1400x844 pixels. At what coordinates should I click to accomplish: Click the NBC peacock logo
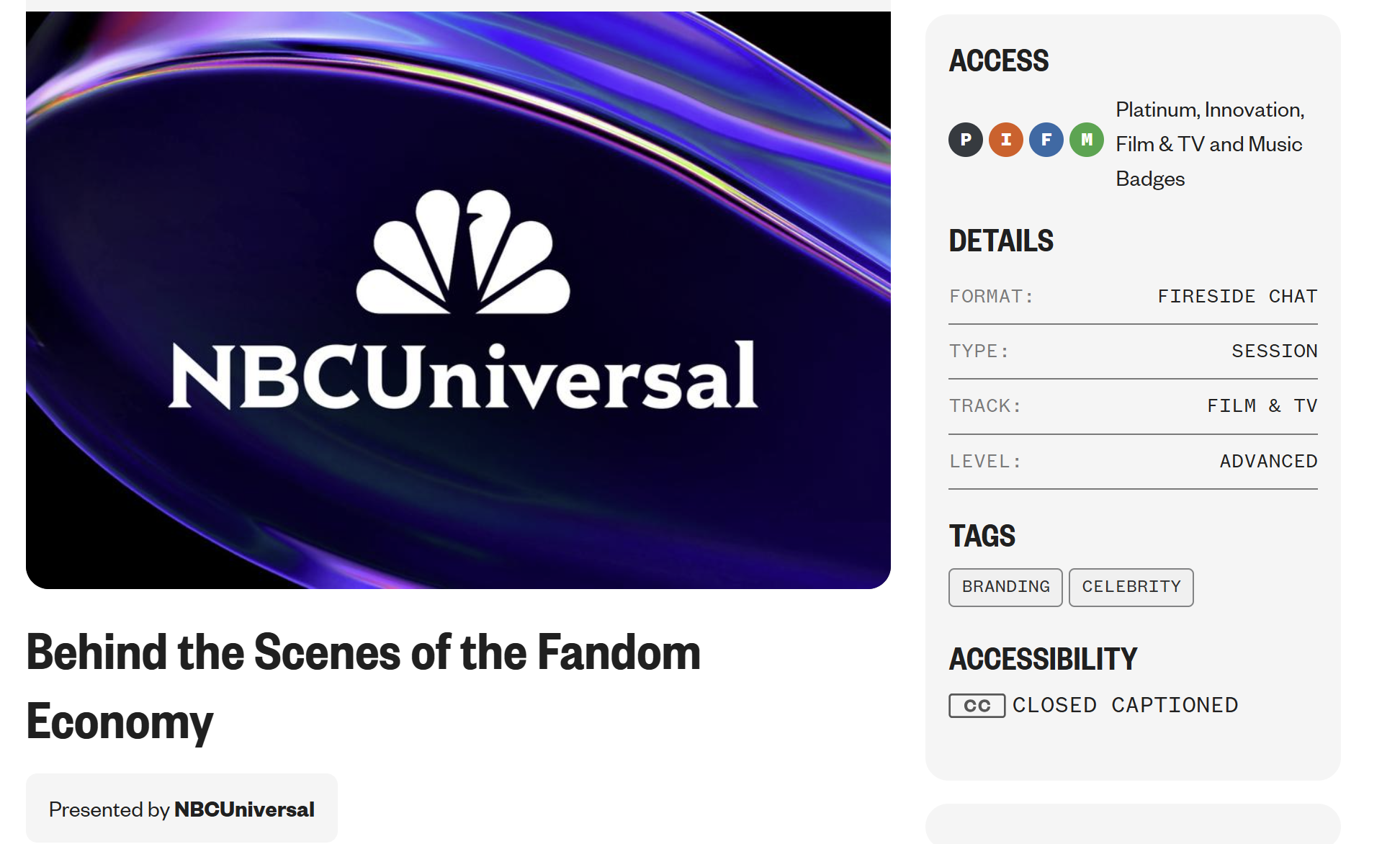[x=463, y=252]
